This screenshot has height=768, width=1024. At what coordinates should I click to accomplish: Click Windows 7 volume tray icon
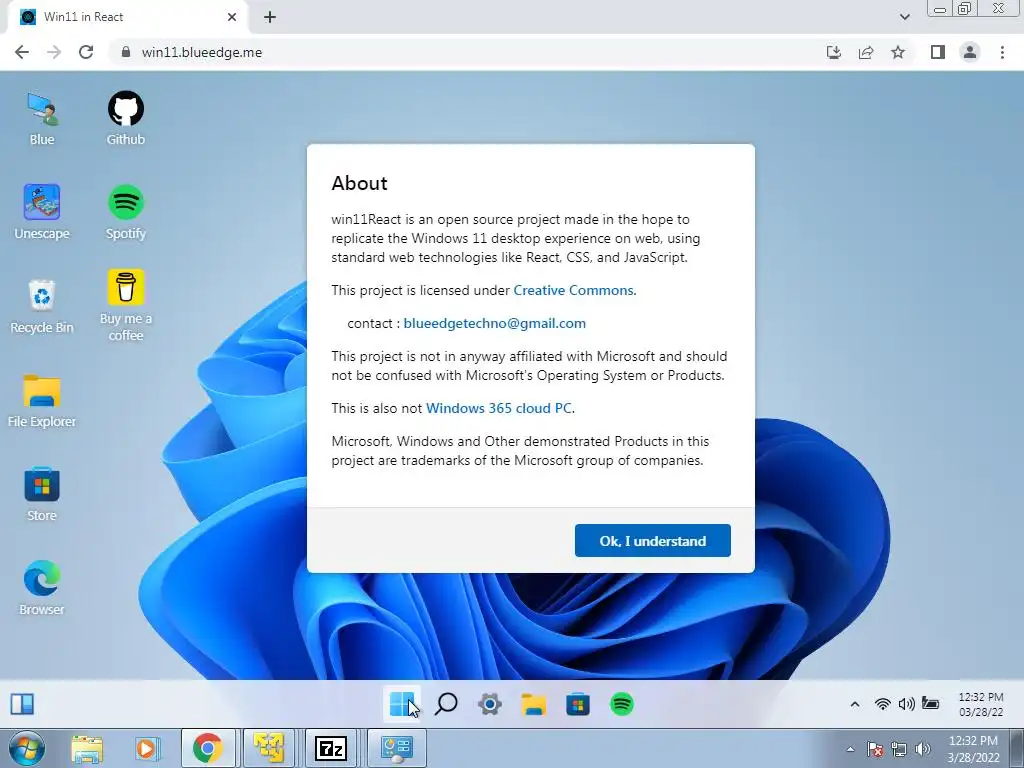coord(923,749)
